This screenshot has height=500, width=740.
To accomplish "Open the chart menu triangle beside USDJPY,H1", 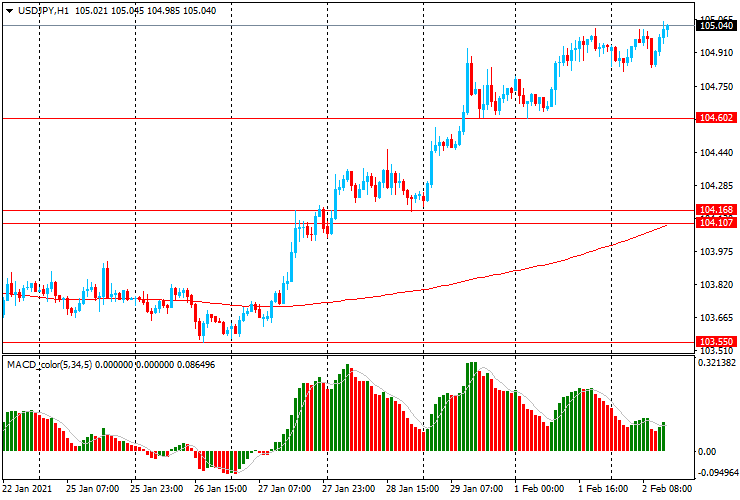I will click(9, 11).
